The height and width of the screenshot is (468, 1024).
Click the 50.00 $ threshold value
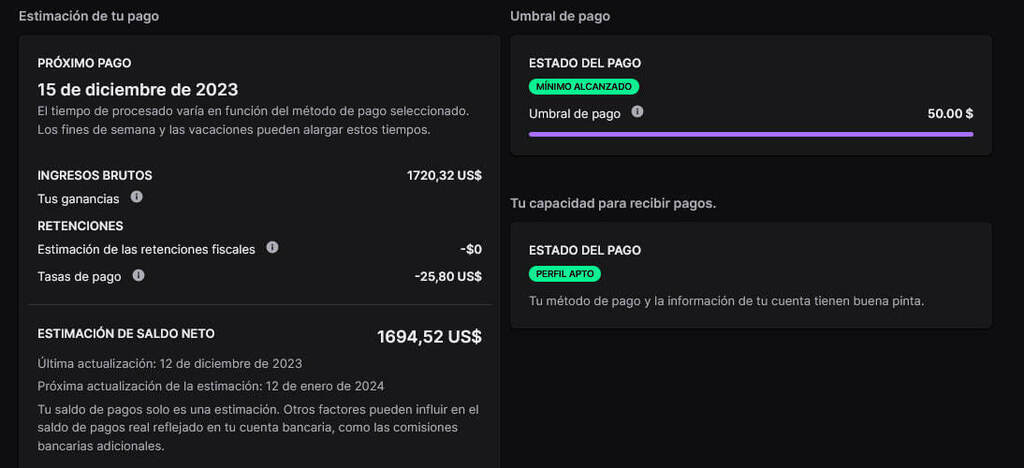[x=950, y=114]
